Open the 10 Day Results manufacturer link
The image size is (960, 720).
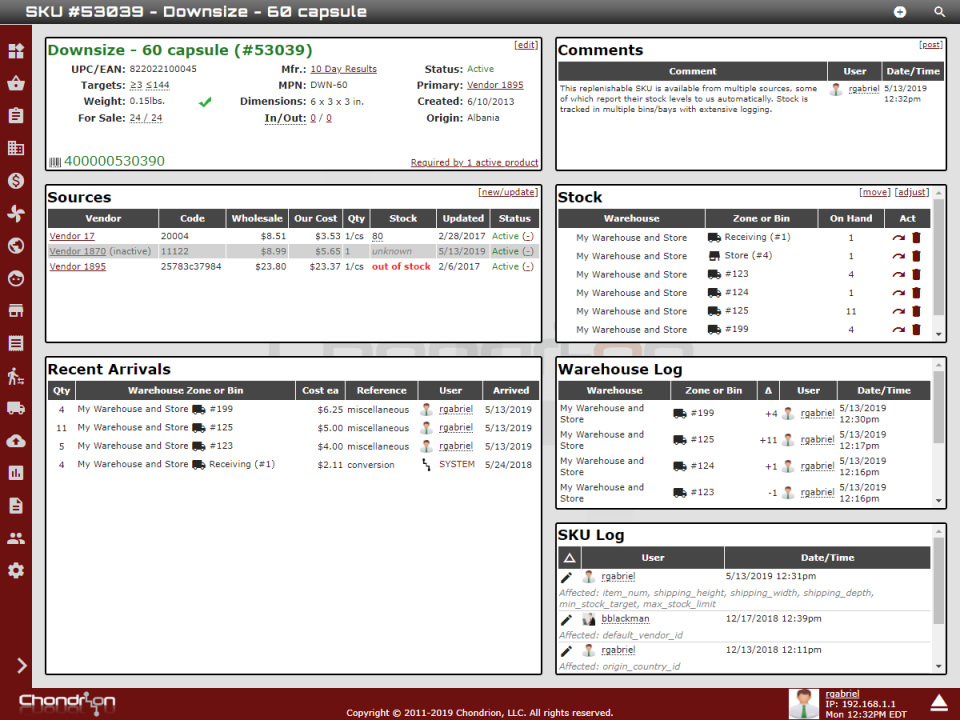(x=343, y=69)
